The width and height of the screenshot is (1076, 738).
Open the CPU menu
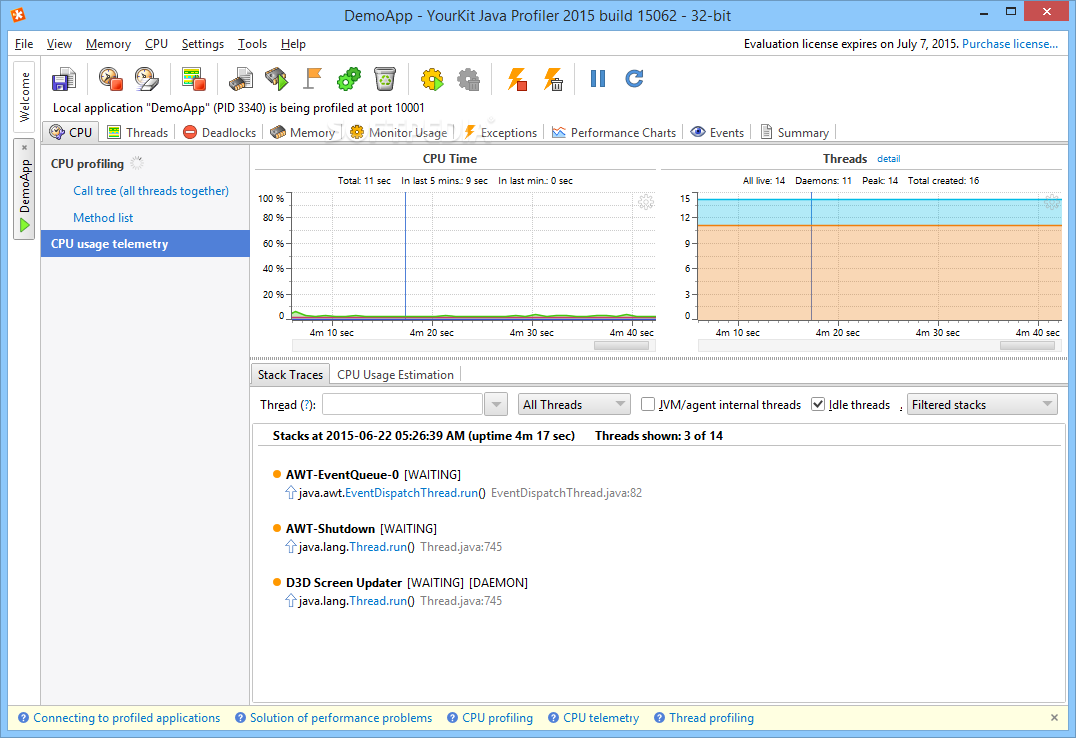tap(156, 44)
